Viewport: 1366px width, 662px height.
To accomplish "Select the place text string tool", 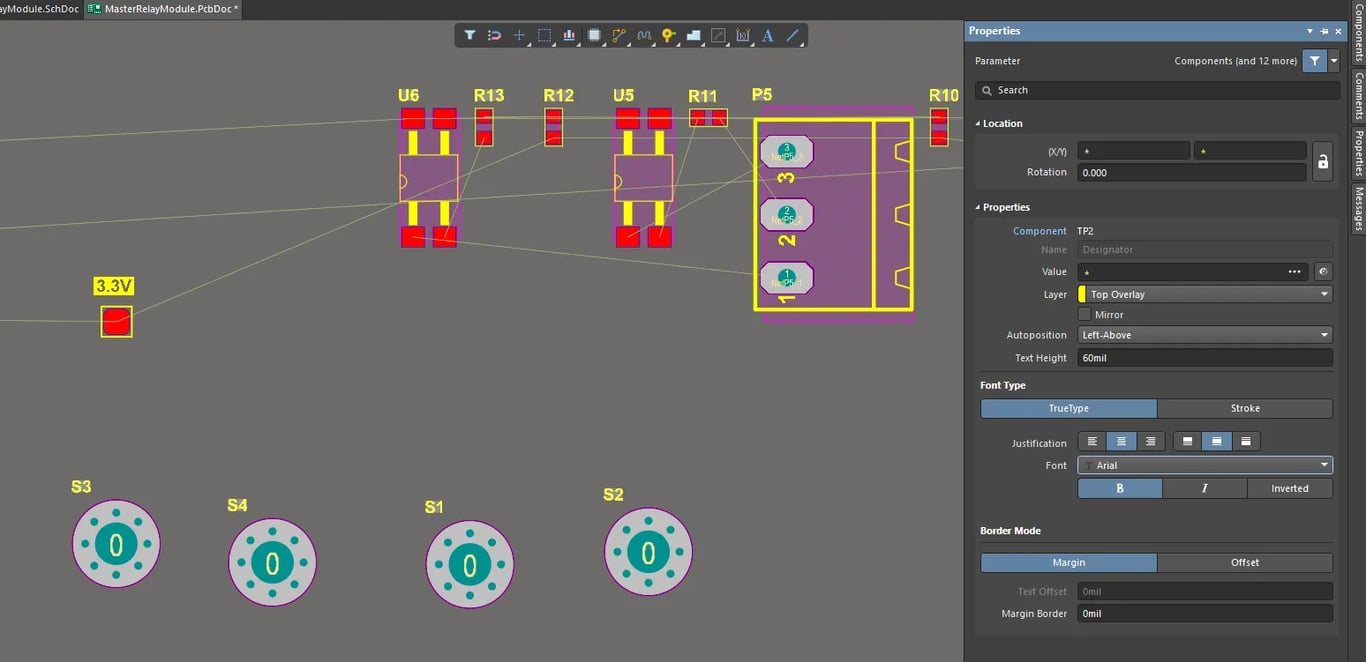I will pyautogui.click(x=767, y=35).
